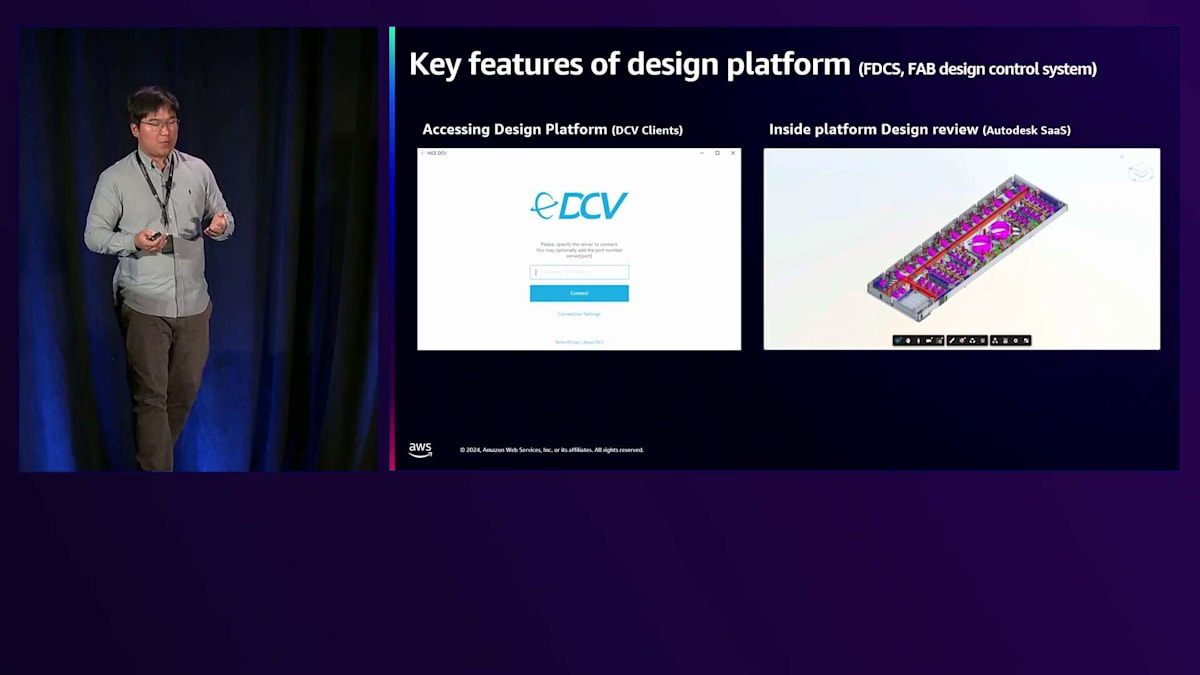This screenshot has width=1200, height=675.
Task: Open the Camera interactions tool
Action: (x=929, y=341)
